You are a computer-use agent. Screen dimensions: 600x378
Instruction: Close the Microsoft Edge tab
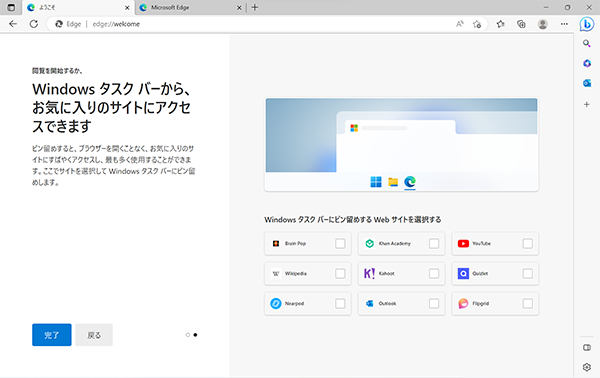(x=239, y=8)
